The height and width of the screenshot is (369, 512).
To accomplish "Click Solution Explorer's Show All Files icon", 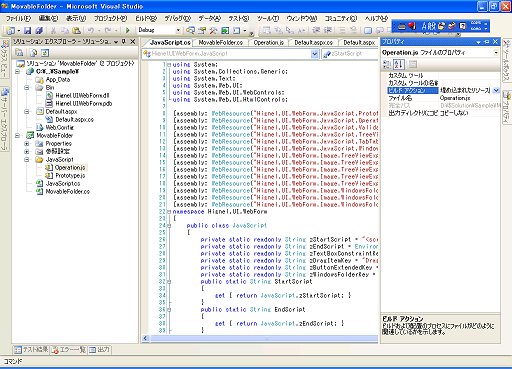I will tap(33, 53).
